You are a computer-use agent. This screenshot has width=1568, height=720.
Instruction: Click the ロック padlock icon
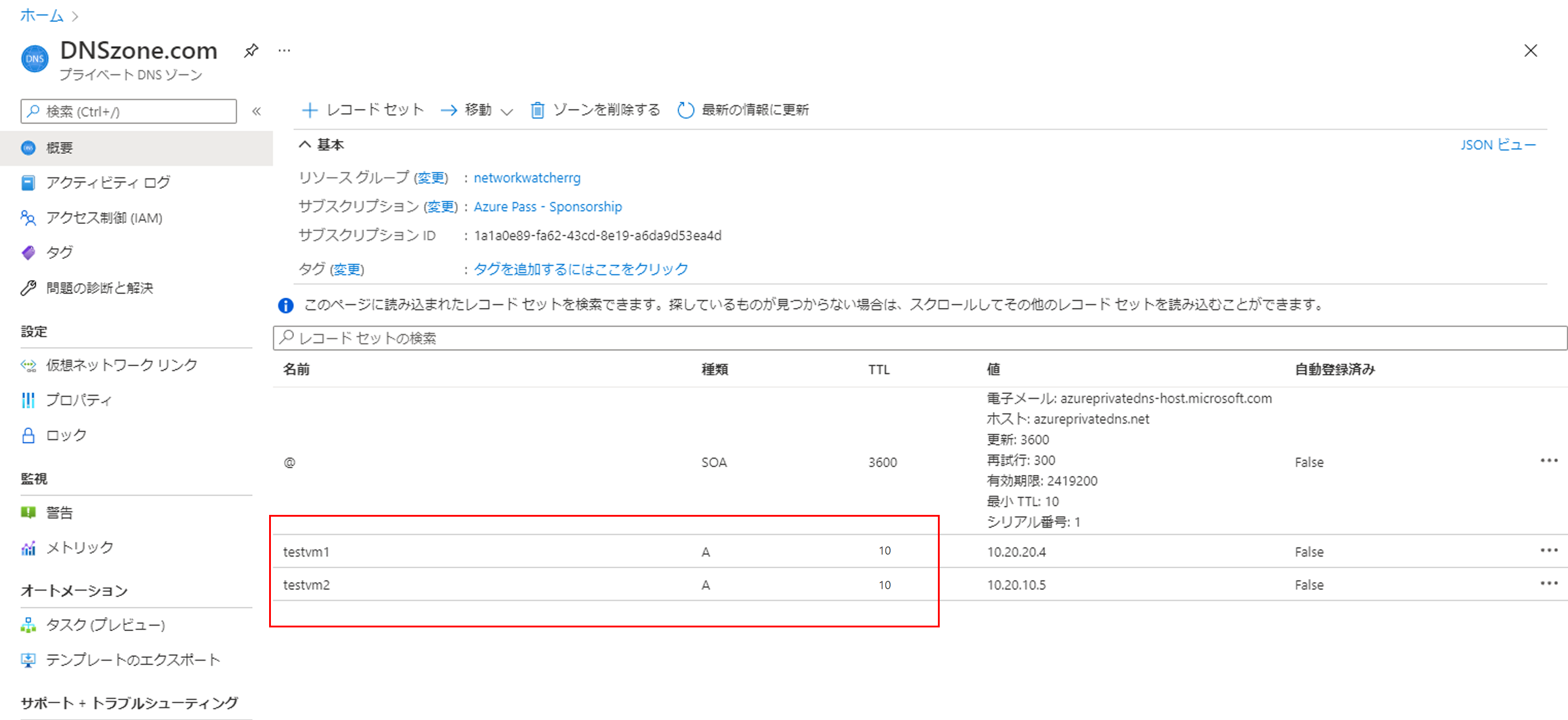click(28, 435)
